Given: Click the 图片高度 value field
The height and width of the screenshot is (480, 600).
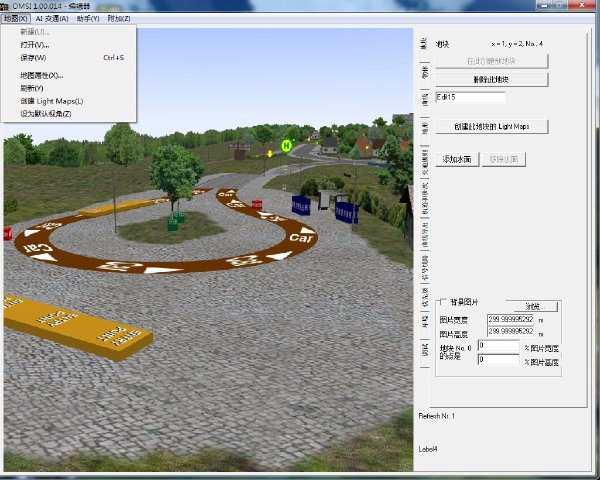Looking at the screenshot, I should point(510,331).
